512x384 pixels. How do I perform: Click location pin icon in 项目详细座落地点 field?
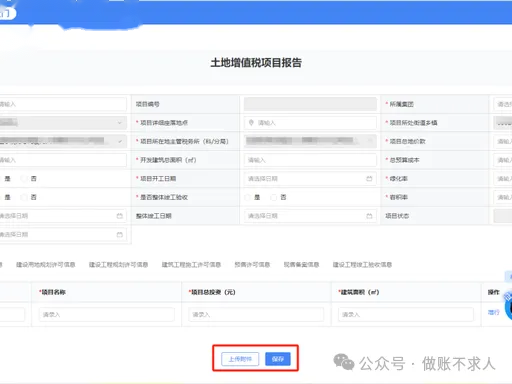(251, 123)
